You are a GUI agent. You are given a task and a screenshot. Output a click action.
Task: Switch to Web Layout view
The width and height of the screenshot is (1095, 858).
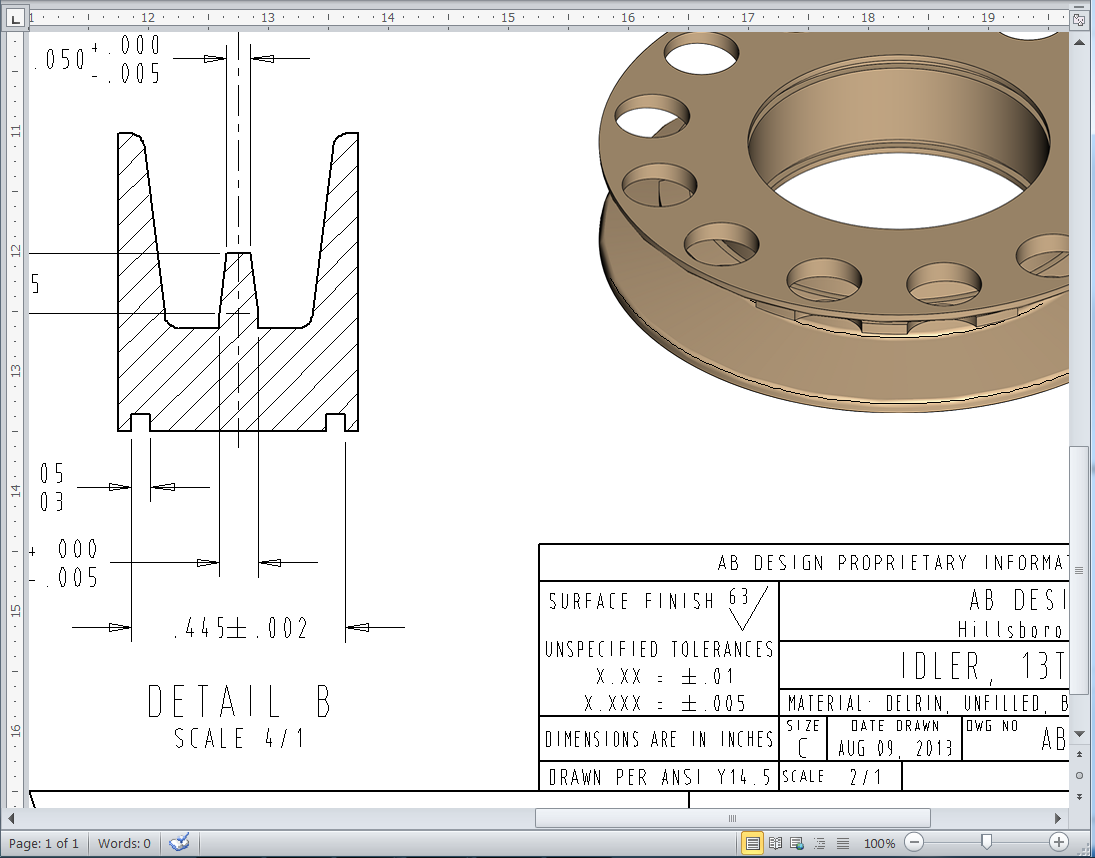(797, 843)
